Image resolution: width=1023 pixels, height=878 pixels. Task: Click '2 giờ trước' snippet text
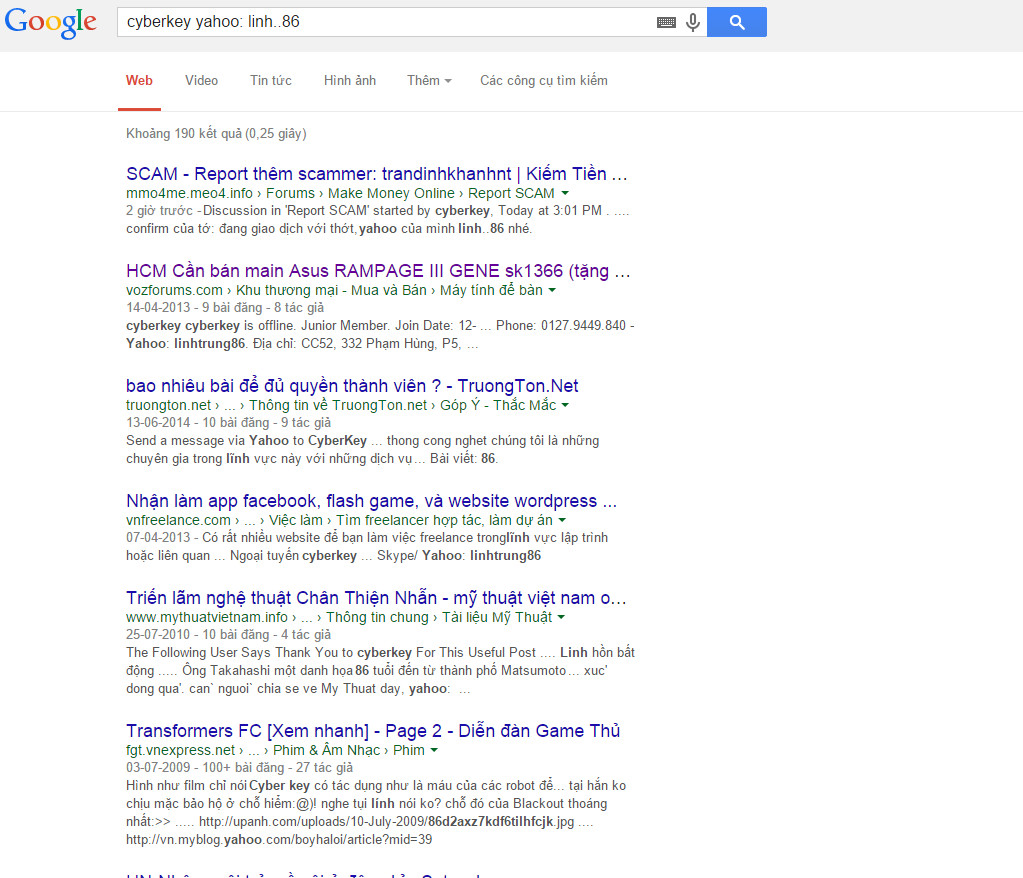click(x=159, y=211)
